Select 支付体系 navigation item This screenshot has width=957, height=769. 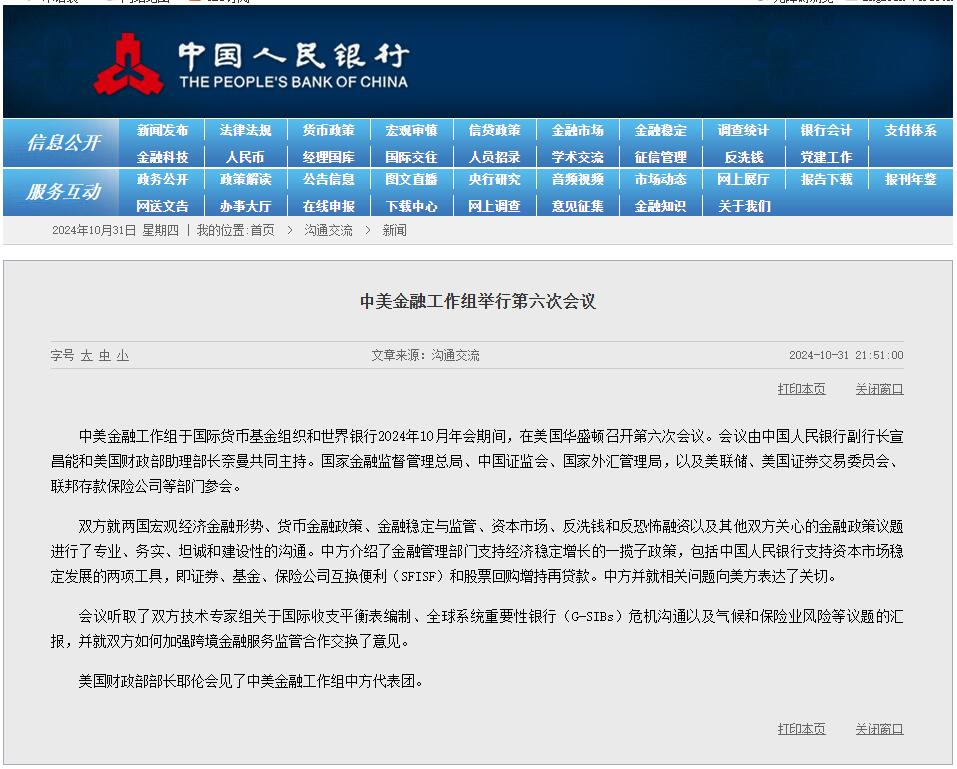[911, 131]
